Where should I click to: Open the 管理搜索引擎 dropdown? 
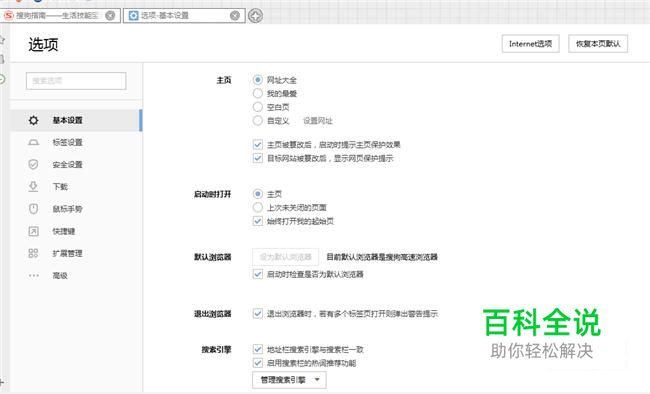click(289, 380)
